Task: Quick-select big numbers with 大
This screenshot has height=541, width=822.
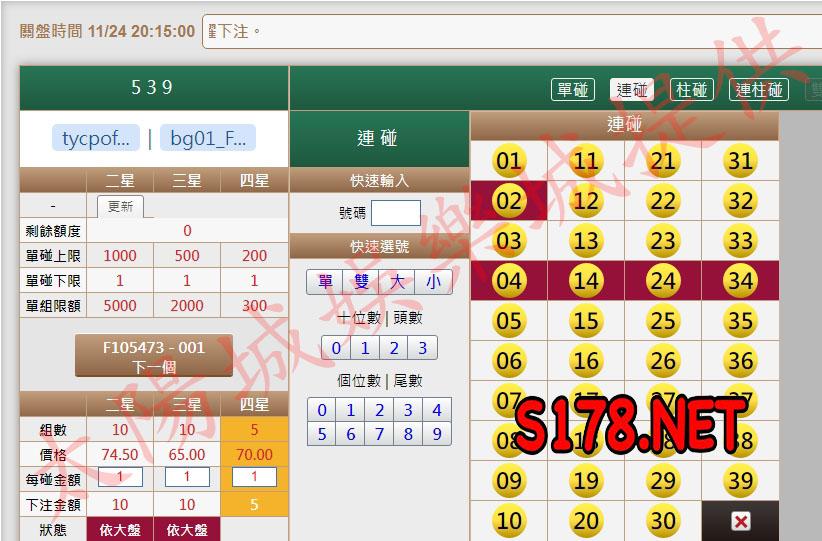Action: tap(397, 283)
